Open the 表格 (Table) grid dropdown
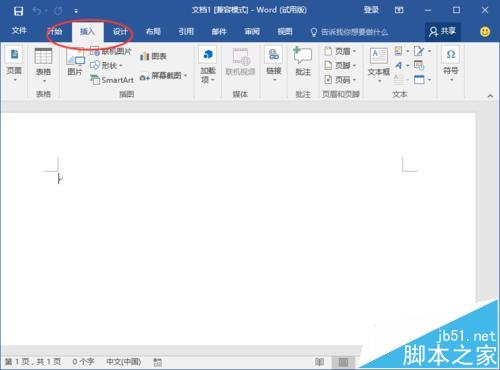Viewport: 500px width, 370px height. click(43, 65)
